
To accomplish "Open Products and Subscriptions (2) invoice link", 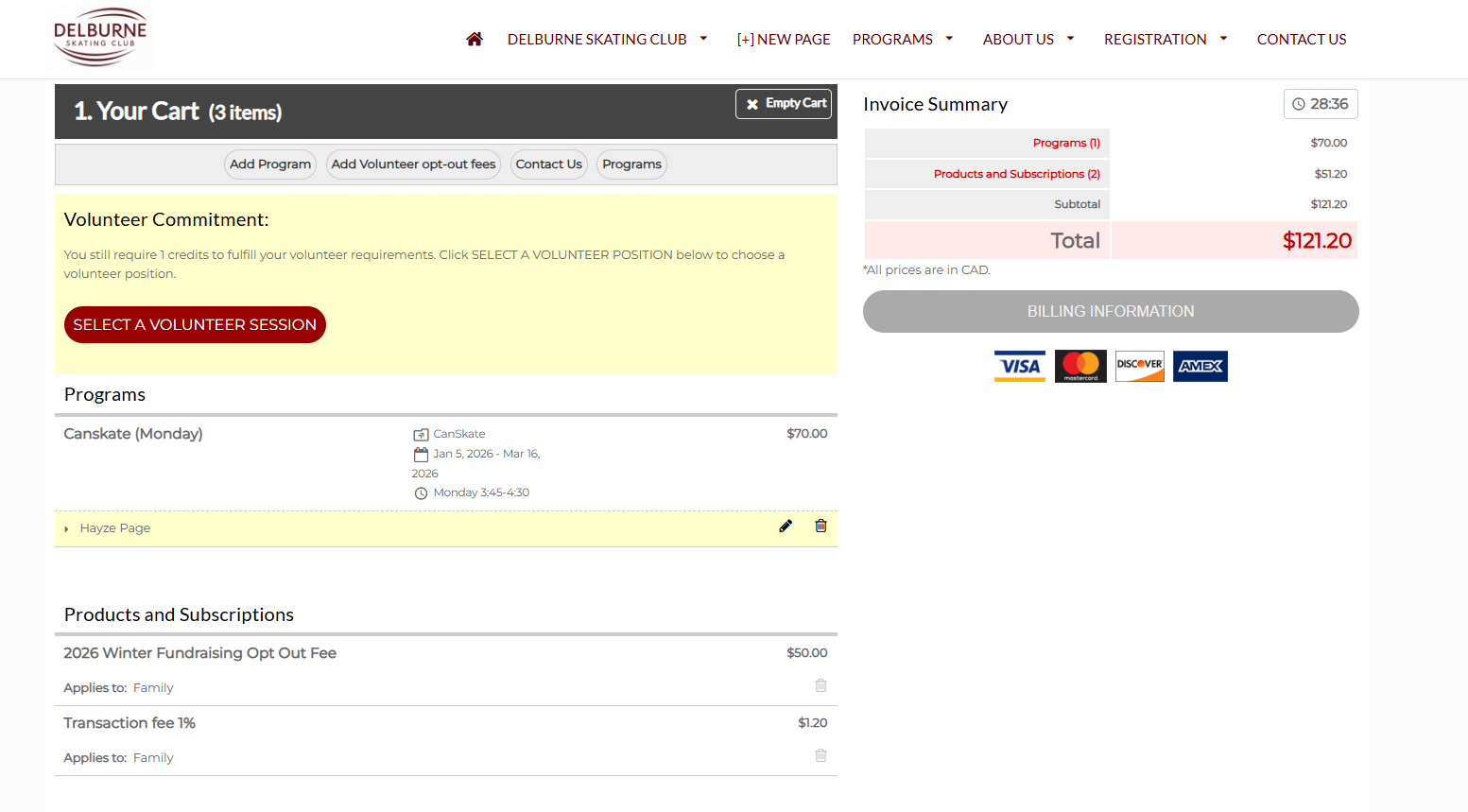I will [x=1016, y=174].
